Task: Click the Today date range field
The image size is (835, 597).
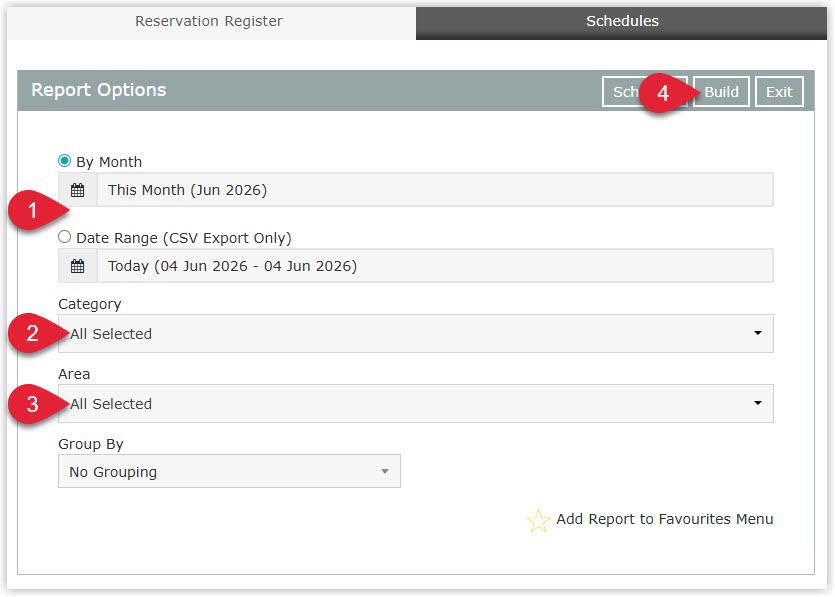Action: tap(435, 266)
